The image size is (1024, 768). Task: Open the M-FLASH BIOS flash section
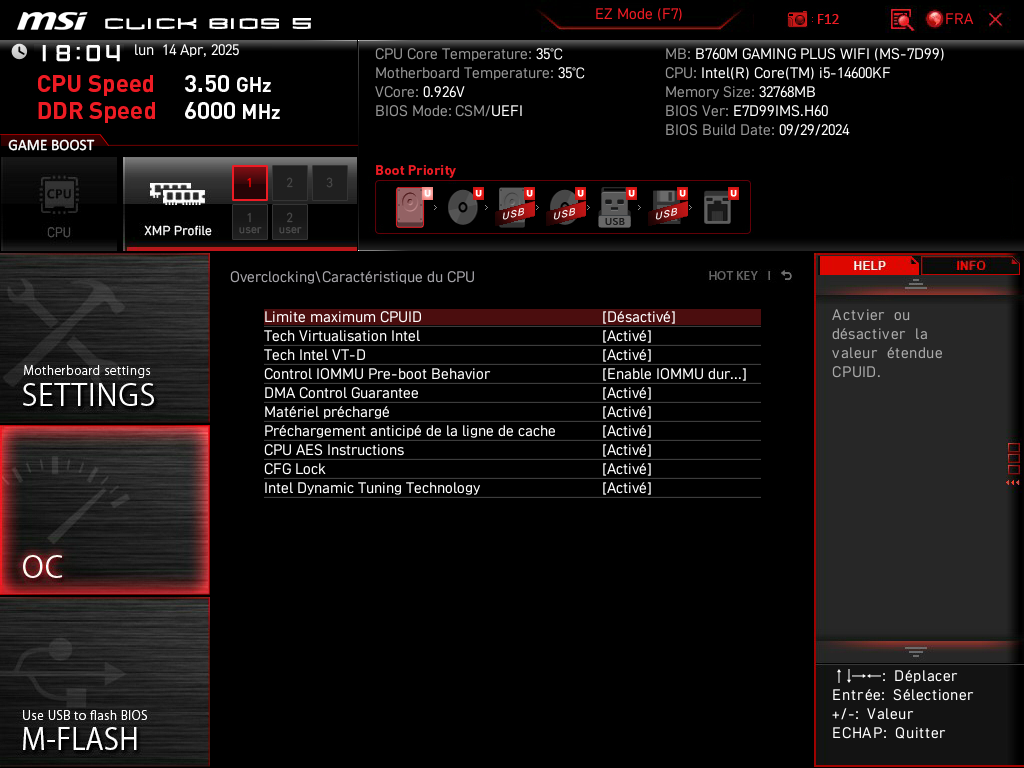104,682
